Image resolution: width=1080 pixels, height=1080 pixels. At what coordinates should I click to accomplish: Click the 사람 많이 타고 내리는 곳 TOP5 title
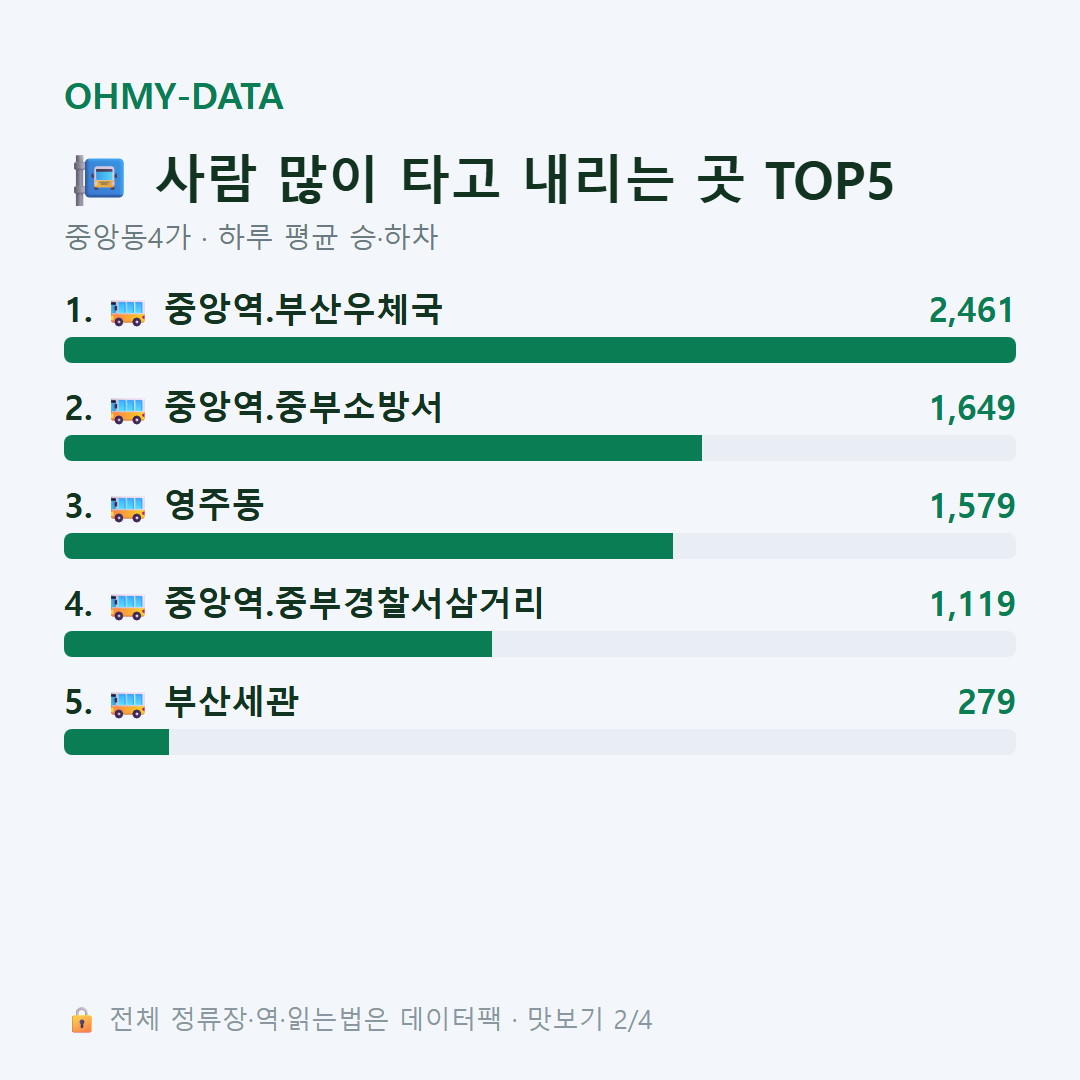525,179
